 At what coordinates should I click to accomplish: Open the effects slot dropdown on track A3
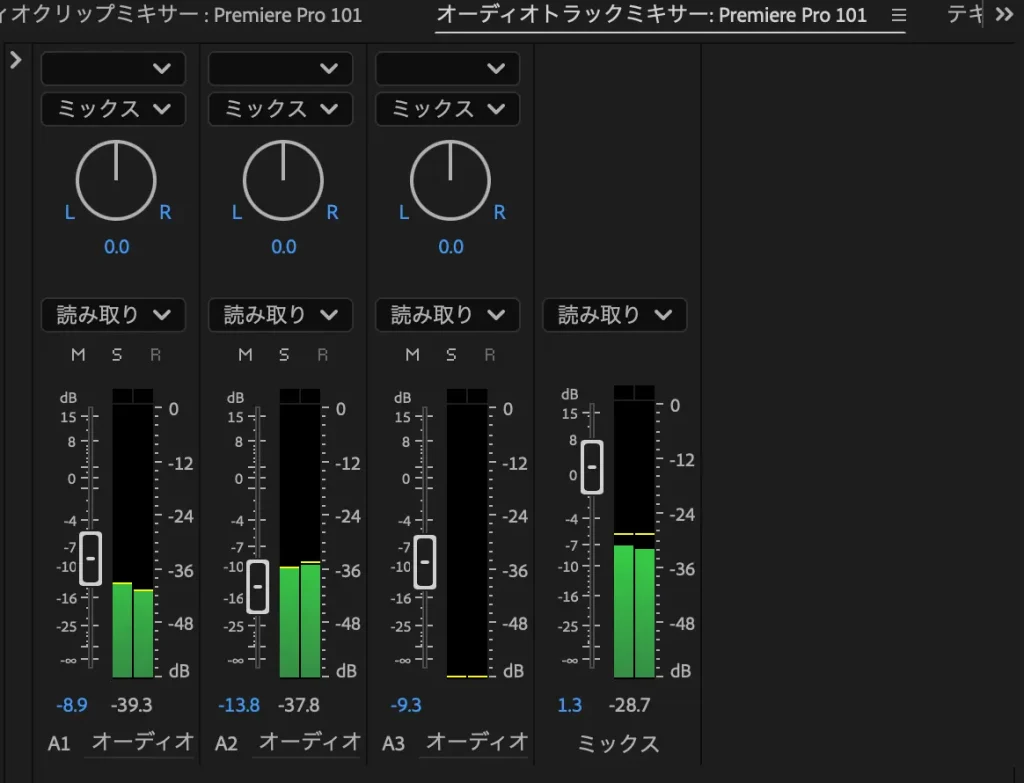pyautogui.click(x=447, y=68)
